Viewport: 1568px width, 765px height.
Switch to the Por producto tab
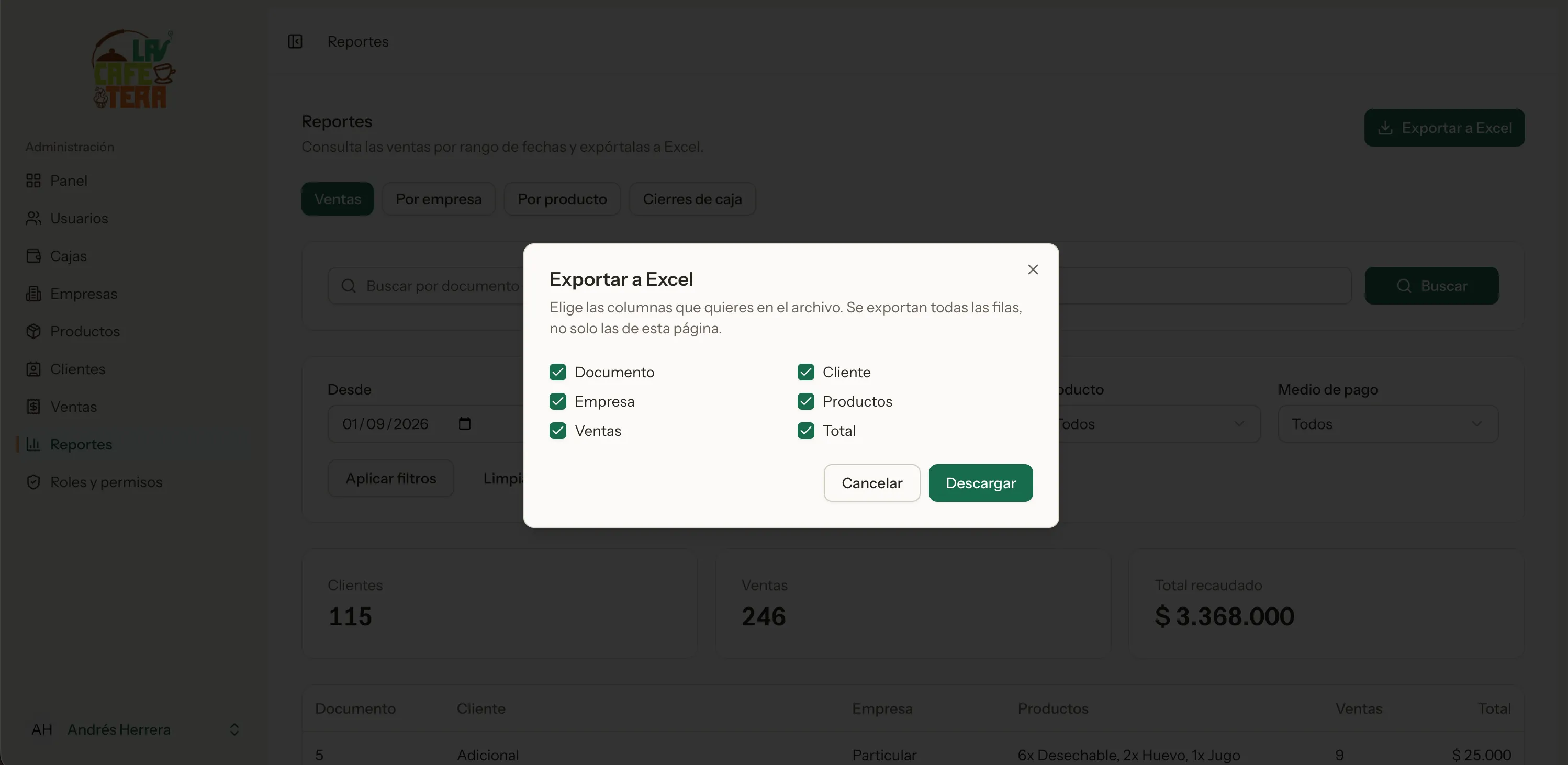tap(562, 199)
